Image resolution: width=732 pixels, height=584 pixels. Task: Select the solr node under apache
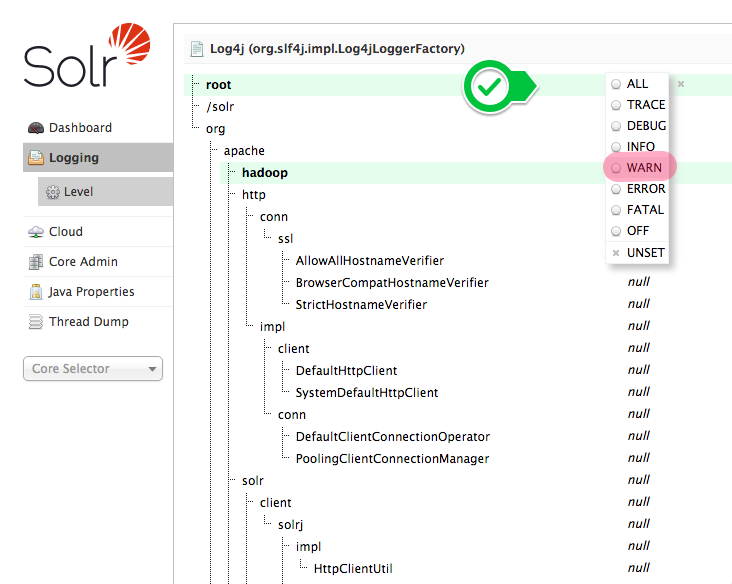pos(253,480)
